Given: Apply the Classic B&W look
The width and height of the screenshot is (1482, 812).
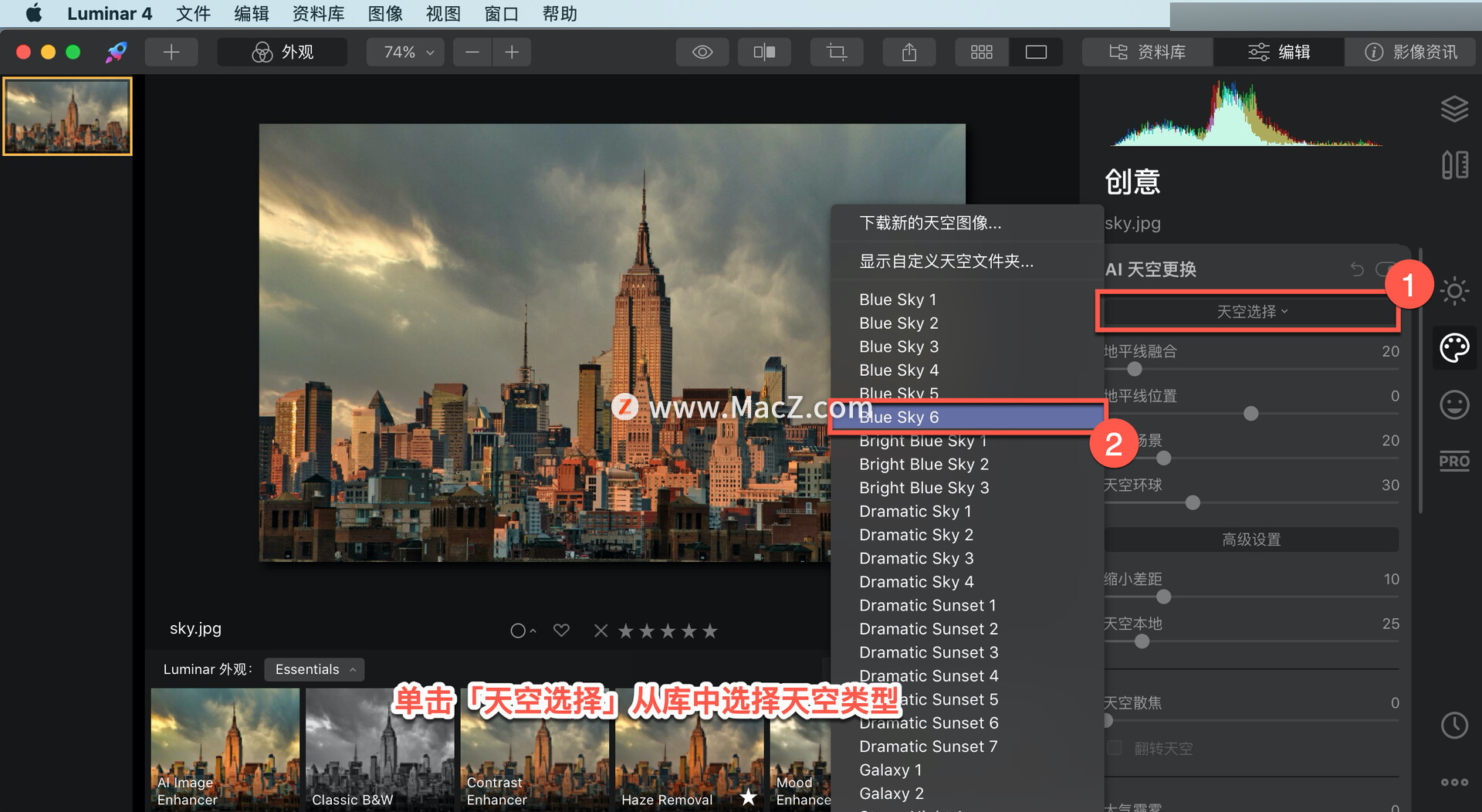Looking at the screenshot, I should tap(380, 749).
